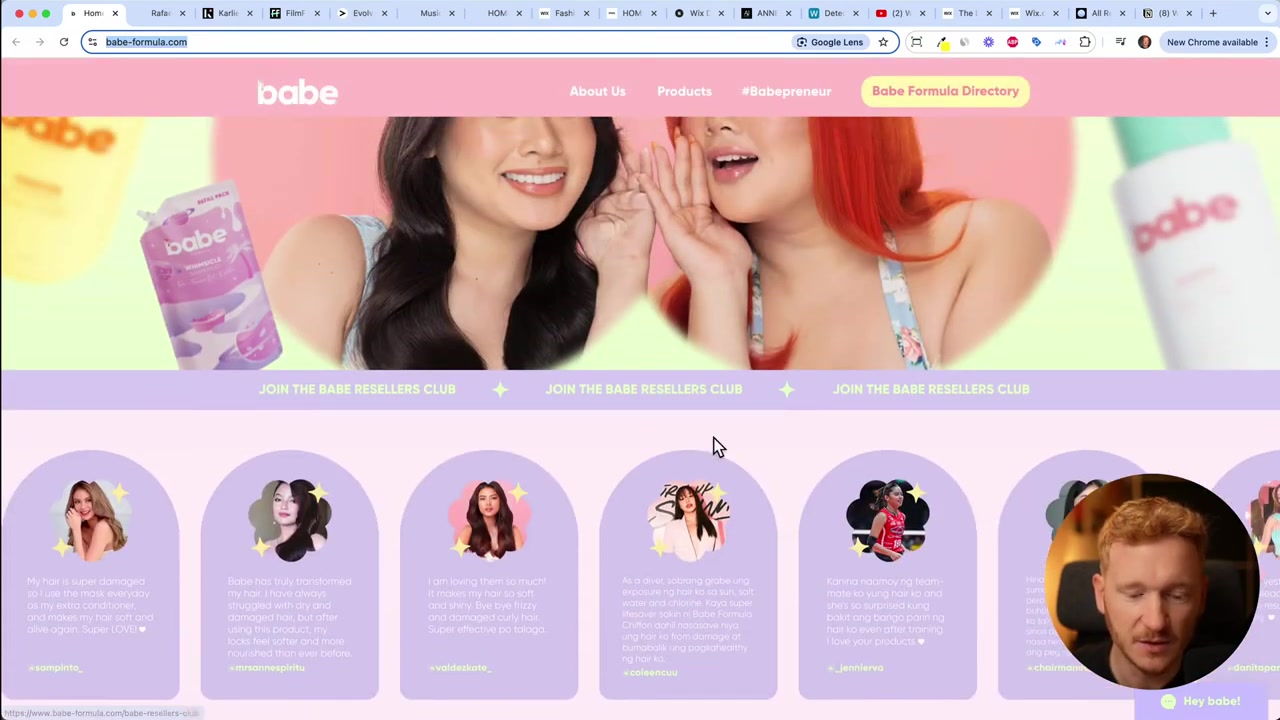Open the Adblock Plus extension
This screenshot has height=720, width=1280.
1012,42
